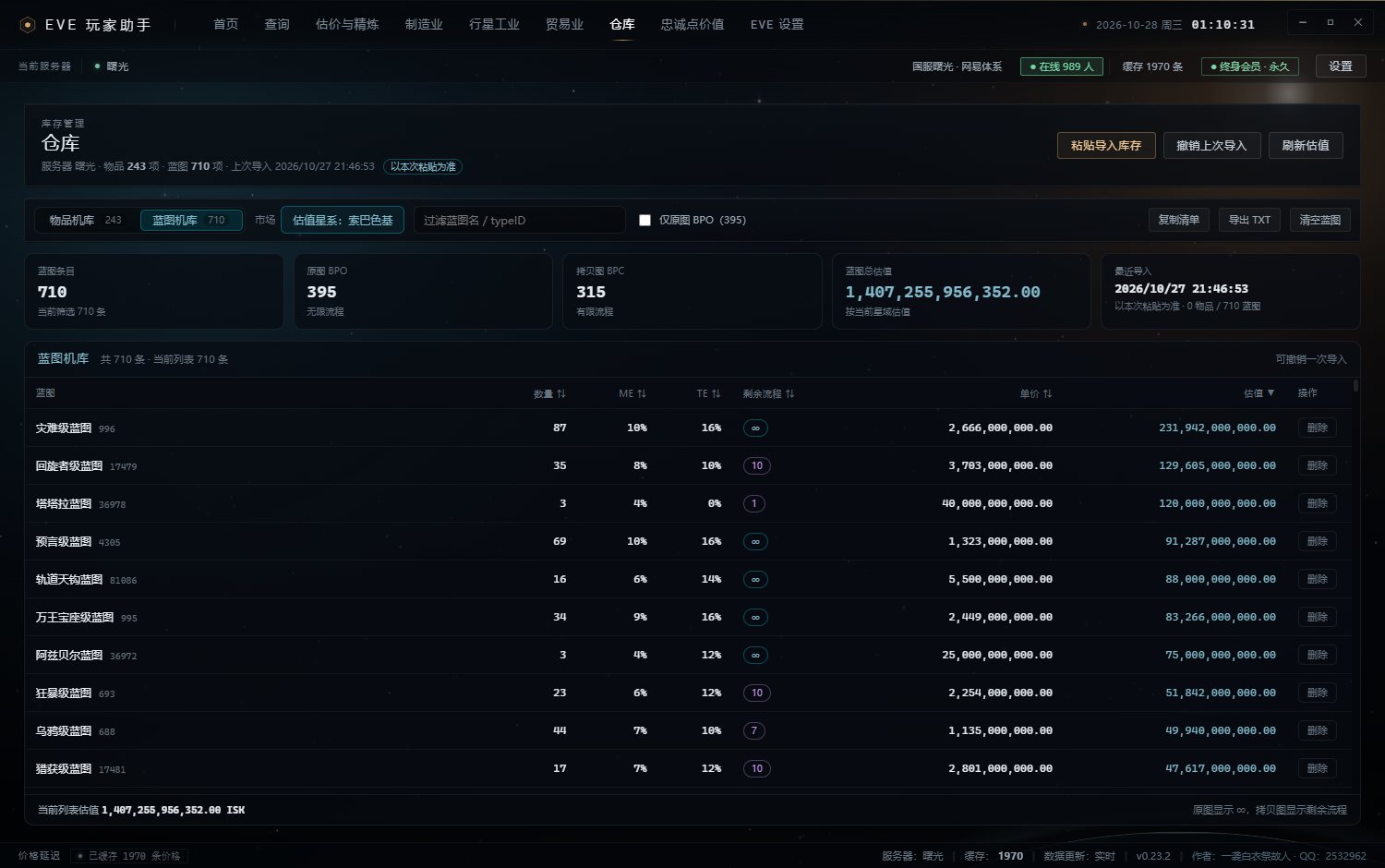Select 万王宝座级蓝图 row name
This screenshot has width=1385, height=868.
(75, 617)
